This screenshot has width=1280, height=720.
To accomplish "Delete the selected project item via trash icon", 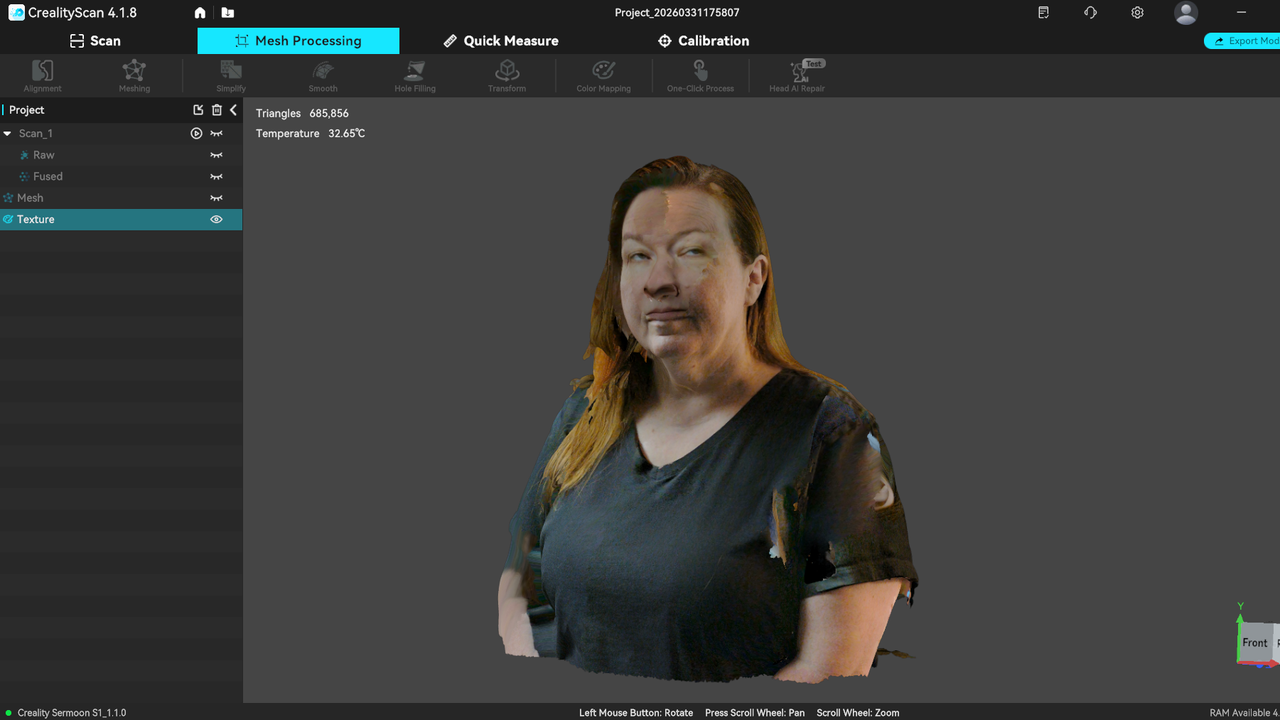I will 216,110.
